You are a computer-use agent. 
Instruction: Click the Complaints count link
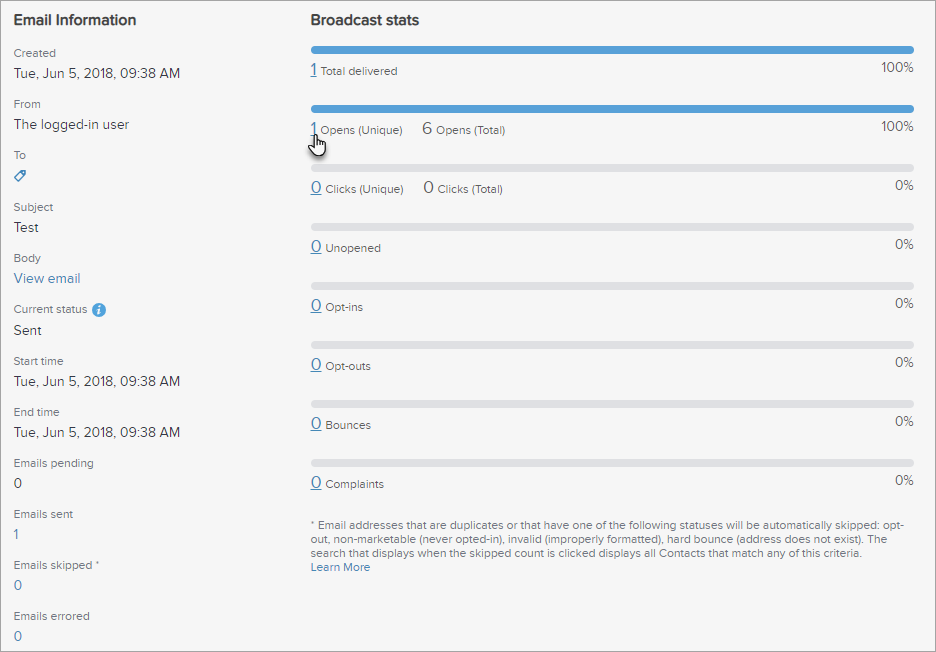tap(316, 483)
